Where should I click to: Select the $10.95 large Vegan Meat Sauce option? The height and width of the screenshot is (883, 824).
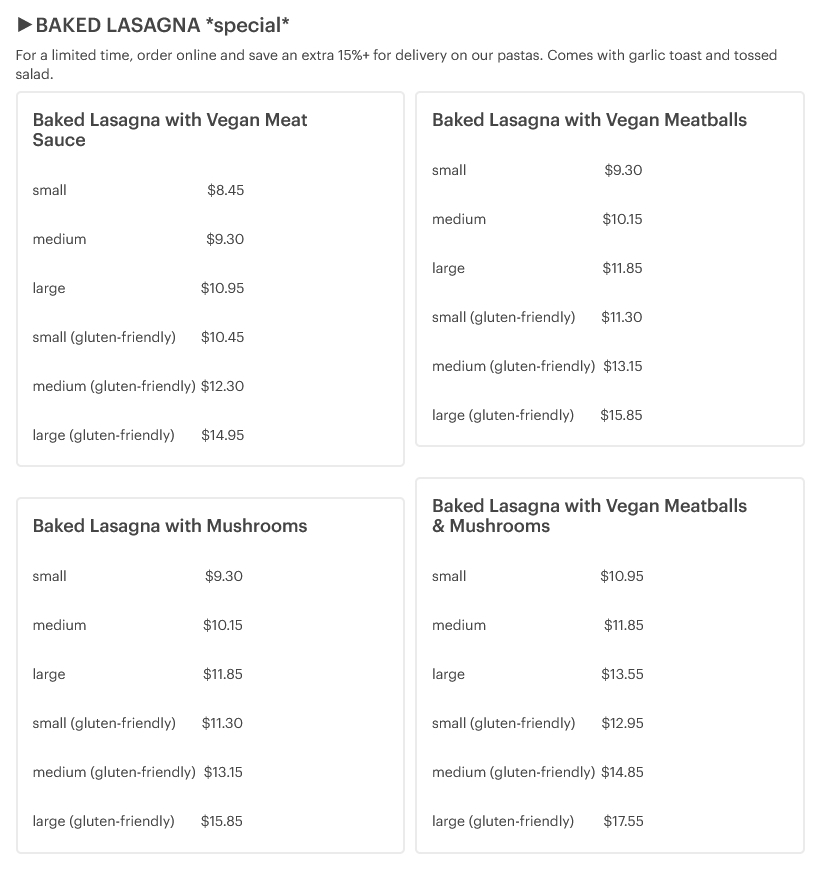point(138,288)
